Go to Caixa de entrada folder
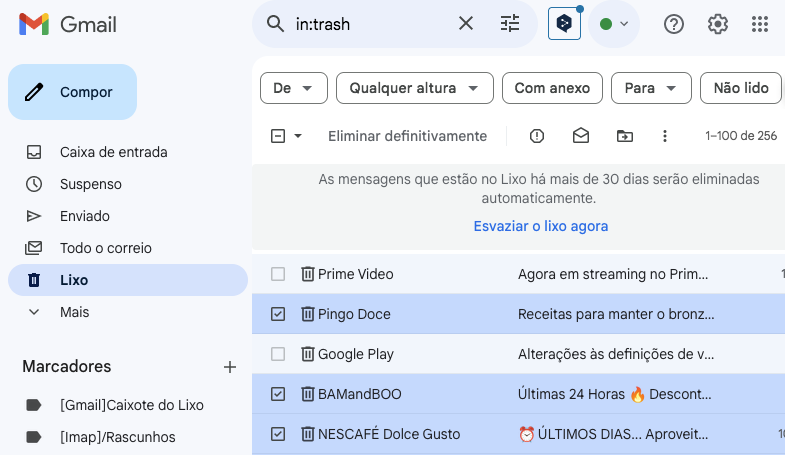Screen dimensions: 785x455 pos(113,152)
